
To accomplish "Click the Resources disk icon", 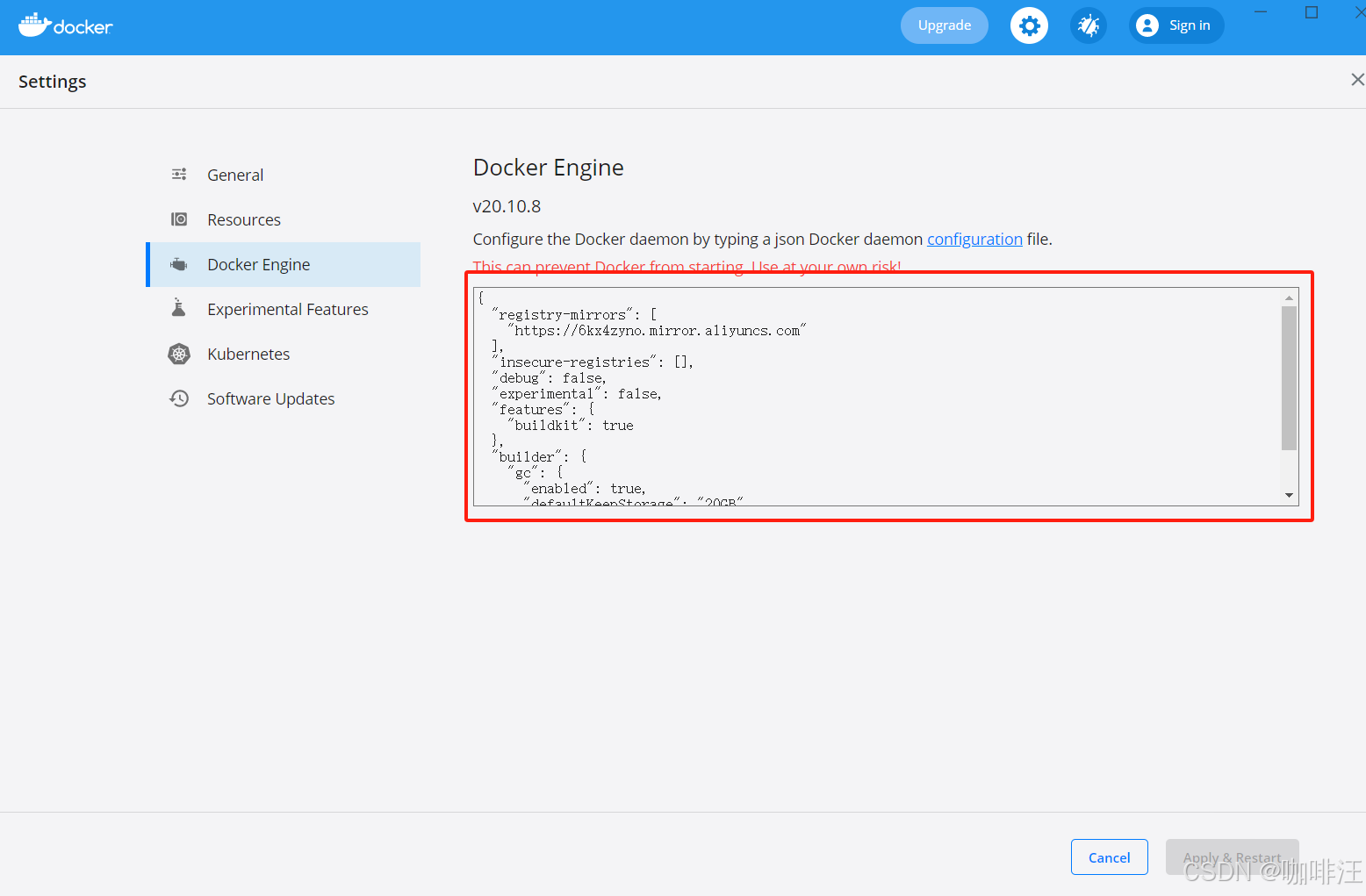I will tap(179, 219).
